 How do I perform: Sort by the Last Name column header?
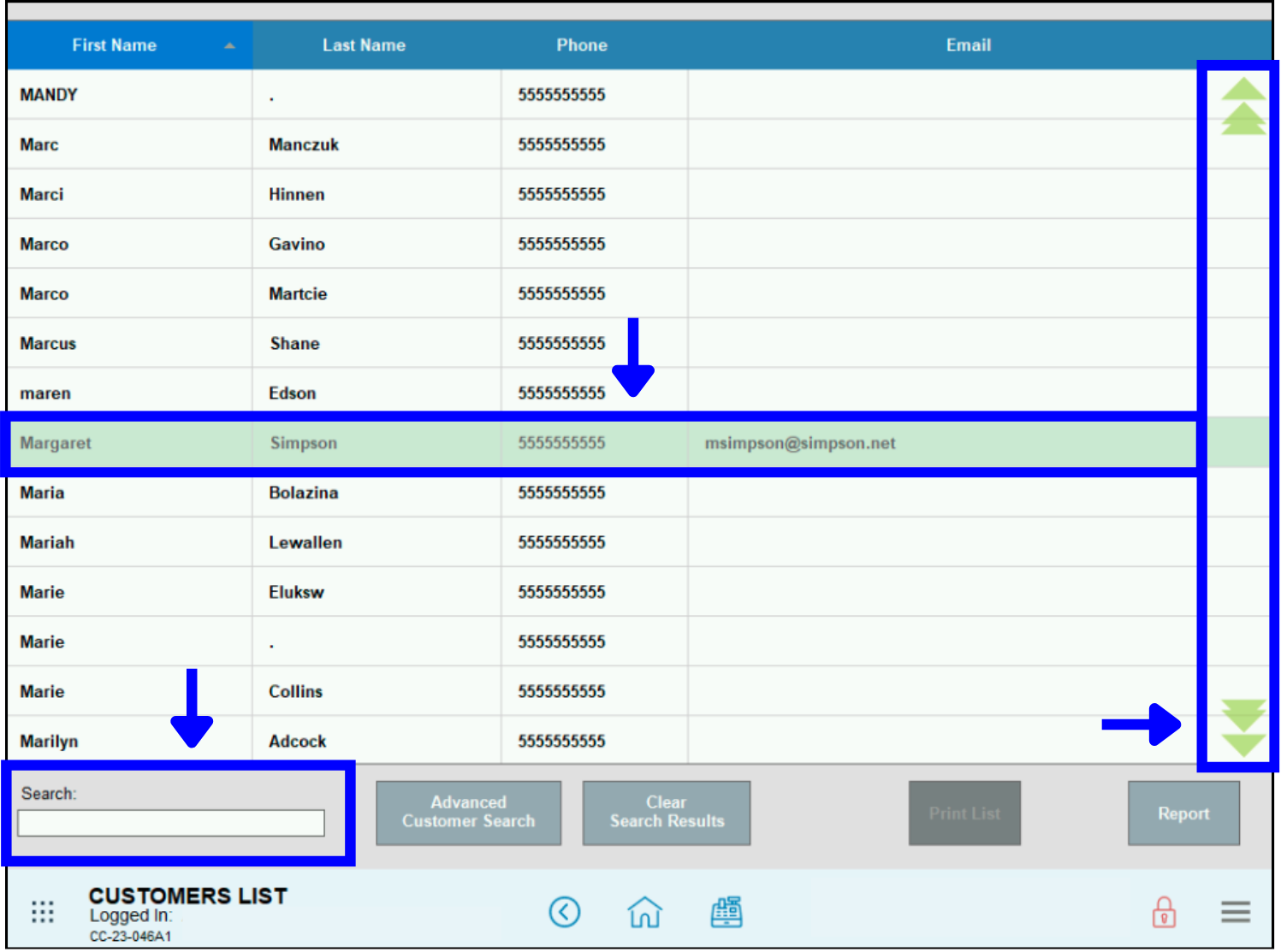coord(364,45)
